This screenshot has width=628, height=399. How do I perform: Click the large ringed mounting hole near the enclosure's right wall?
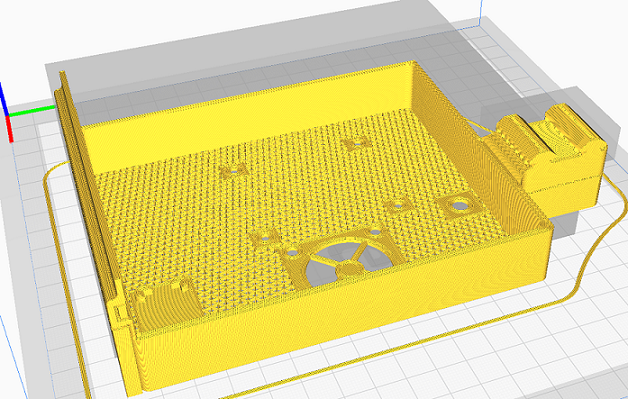click(459, 206)
